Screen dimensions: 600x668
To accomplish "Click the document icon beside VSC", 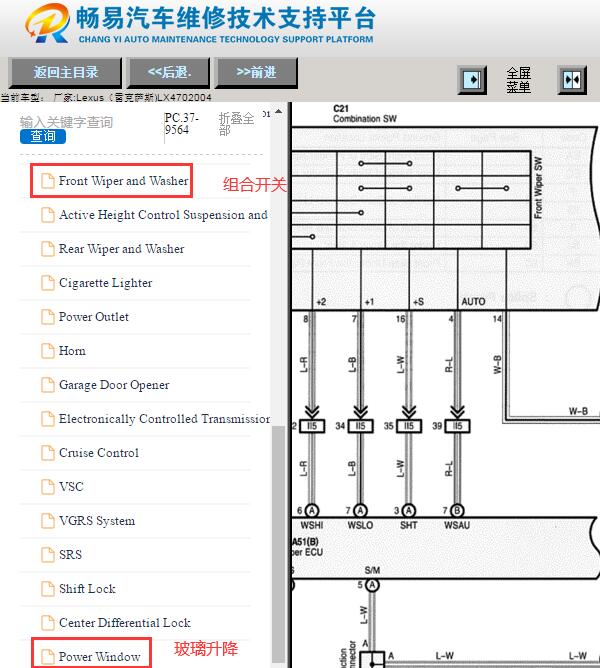I will [x=48, y=487].
